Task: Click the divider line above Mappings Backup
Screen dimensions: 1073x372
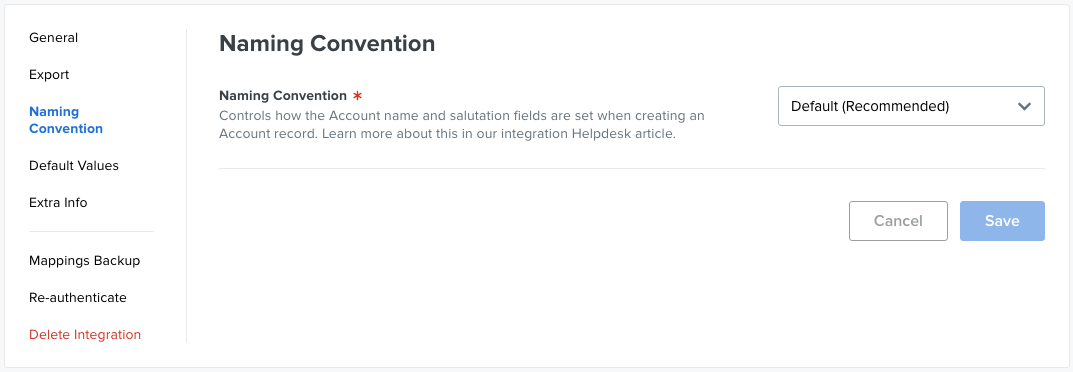Action: tap(91, 232)
